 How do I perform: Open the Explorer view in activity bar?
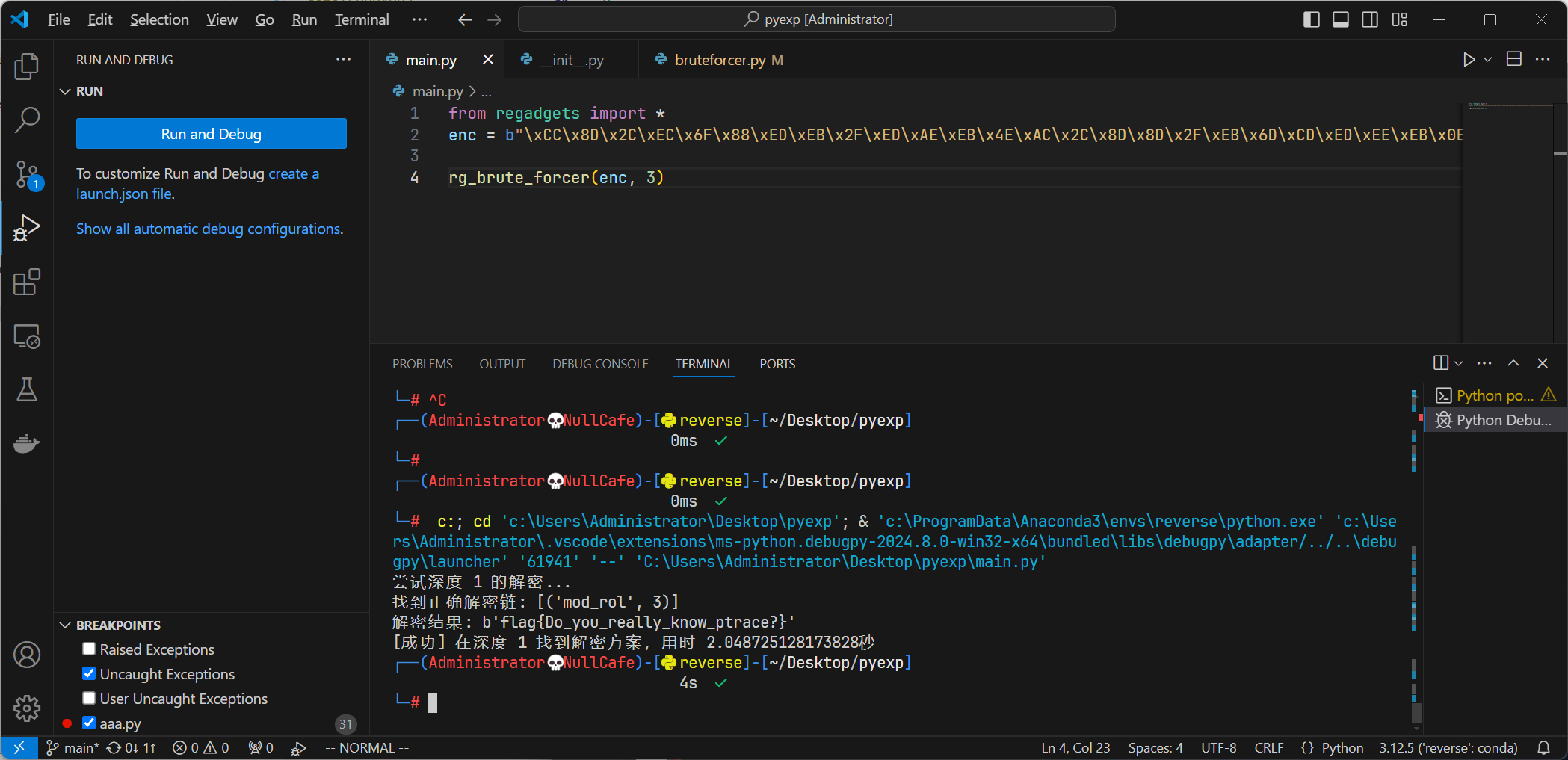pyautogui.click(x=27, y=66)
